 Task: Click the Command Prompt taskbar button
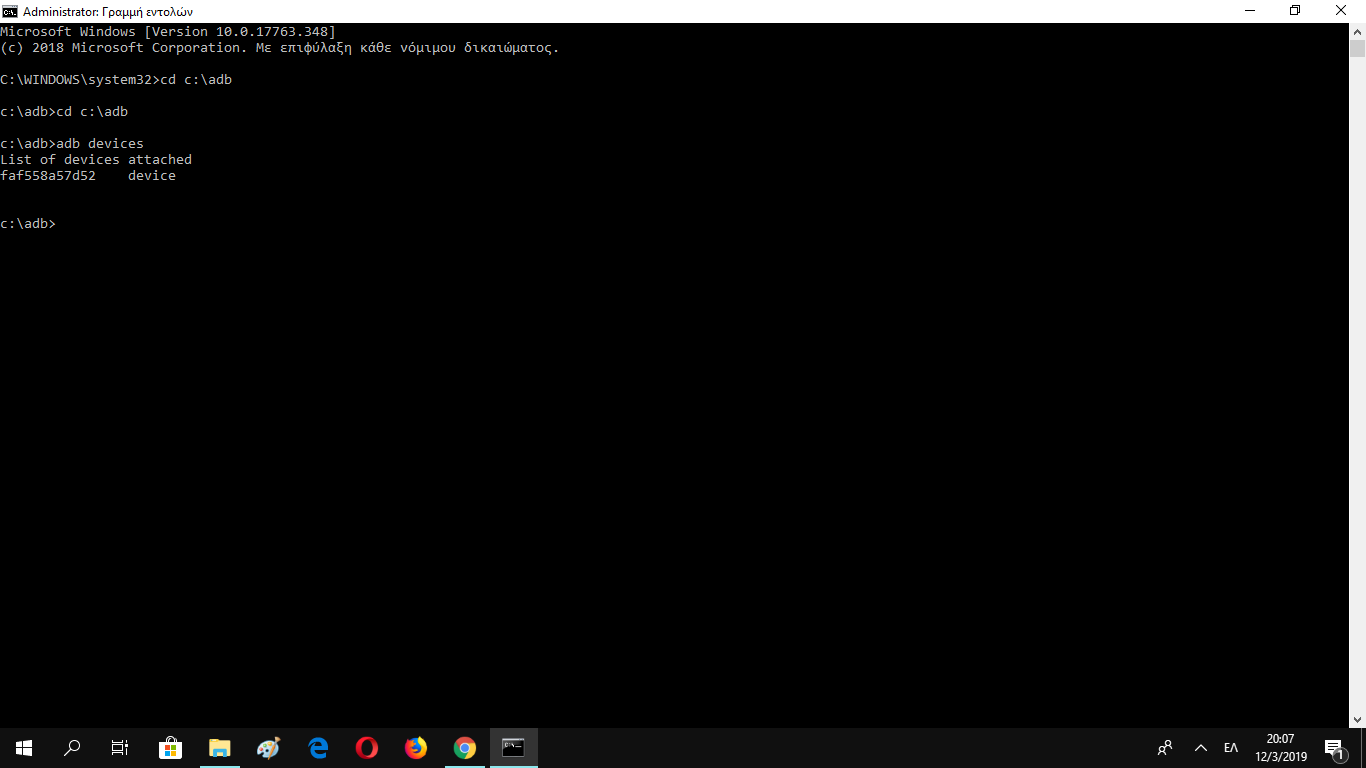(x=514, y=747)
